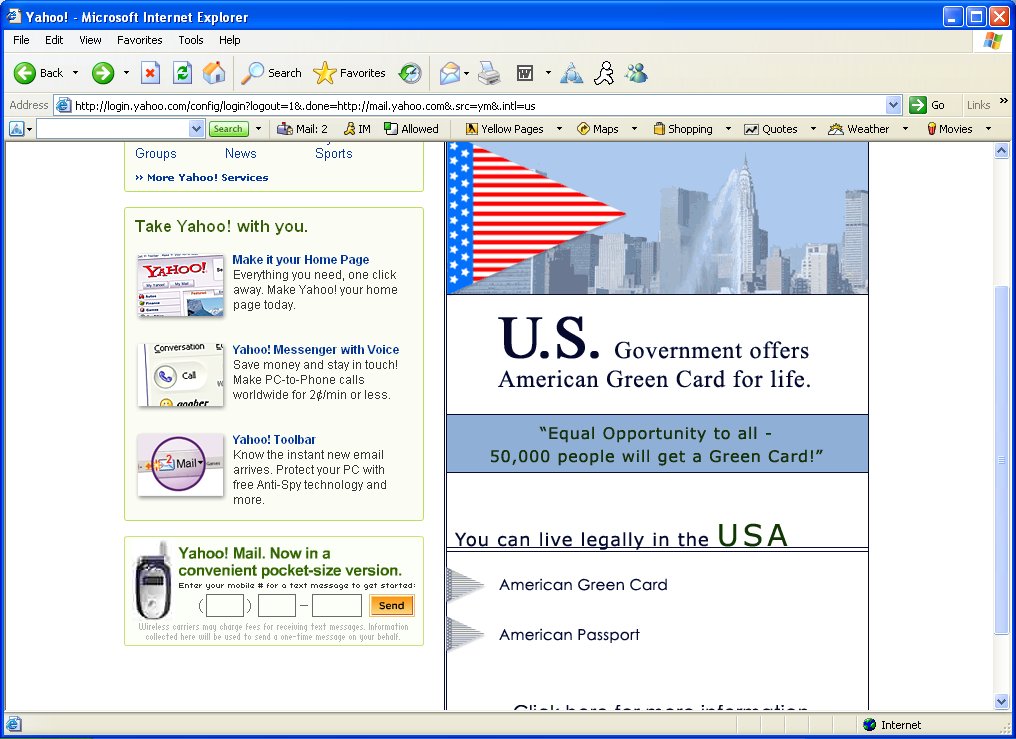
Task: Follow the Groups link
Action: point(156,153)
